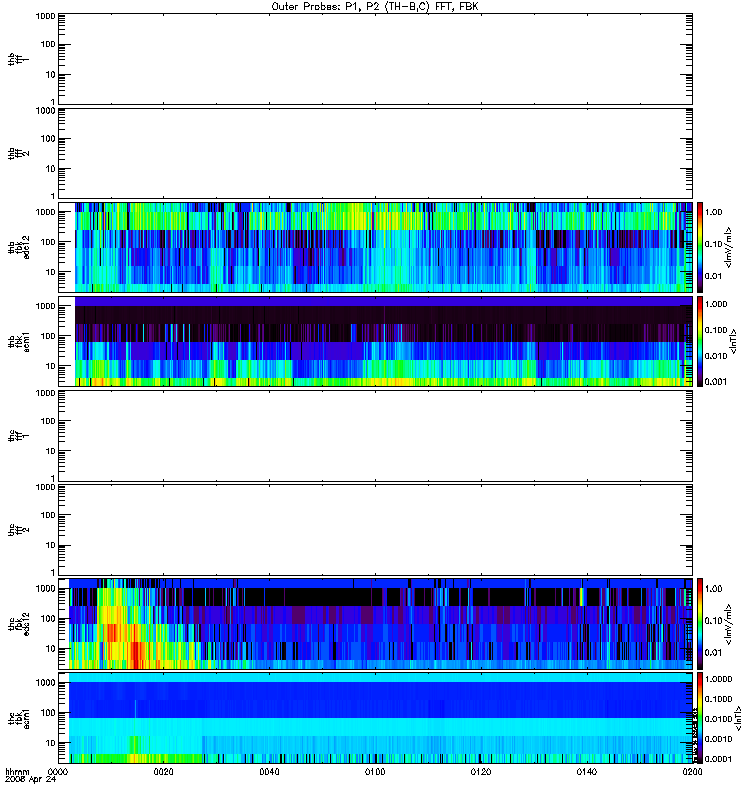The image size is (750, 800).
Task: Click the empty thb fff 2 spectrogram panel
Action: click(375, 153)
